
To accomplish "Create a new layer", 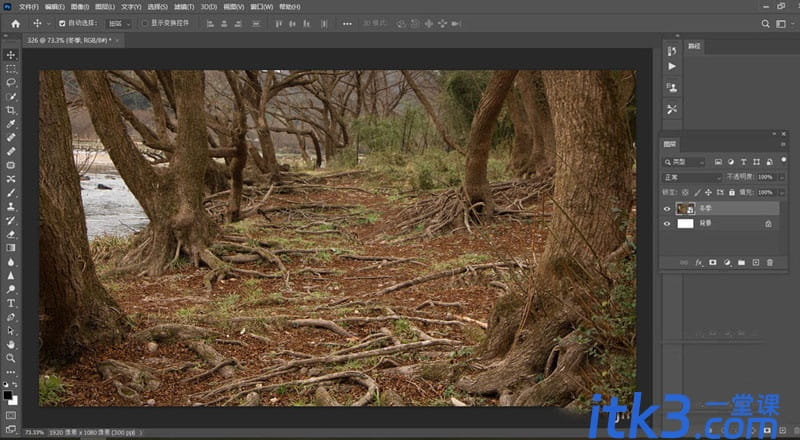I will click(756, 262).
